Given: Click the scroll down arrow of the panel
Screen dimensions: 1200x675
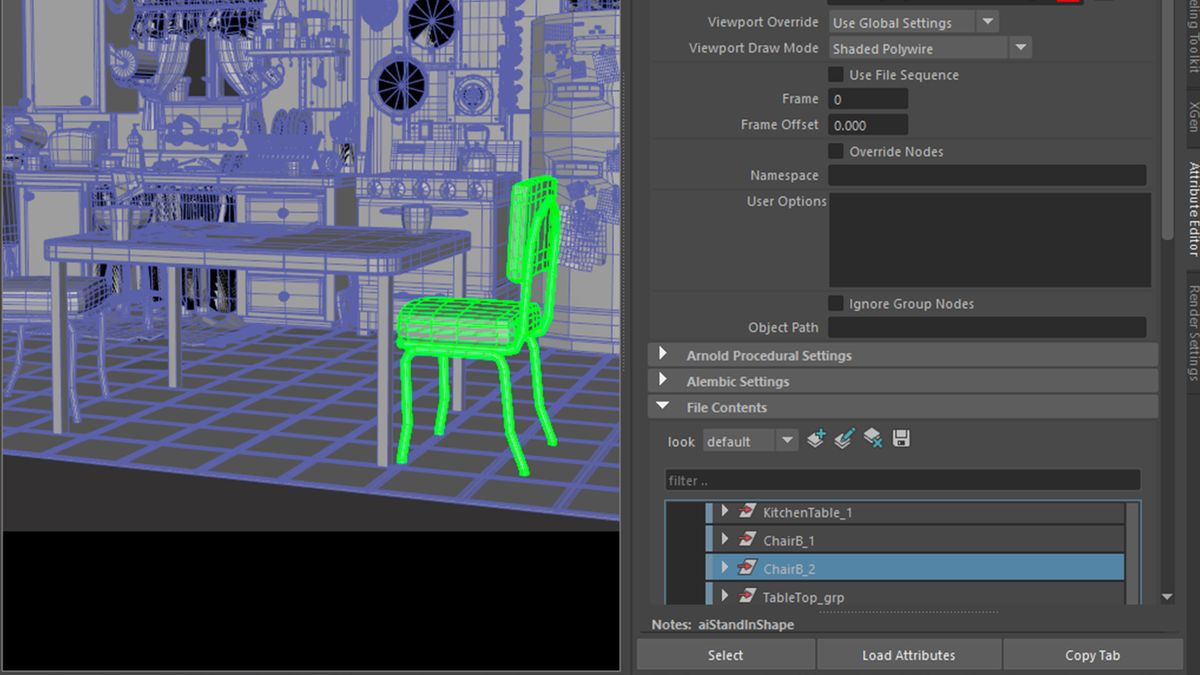Looking at the screenshot, I should pos(1167,597).
